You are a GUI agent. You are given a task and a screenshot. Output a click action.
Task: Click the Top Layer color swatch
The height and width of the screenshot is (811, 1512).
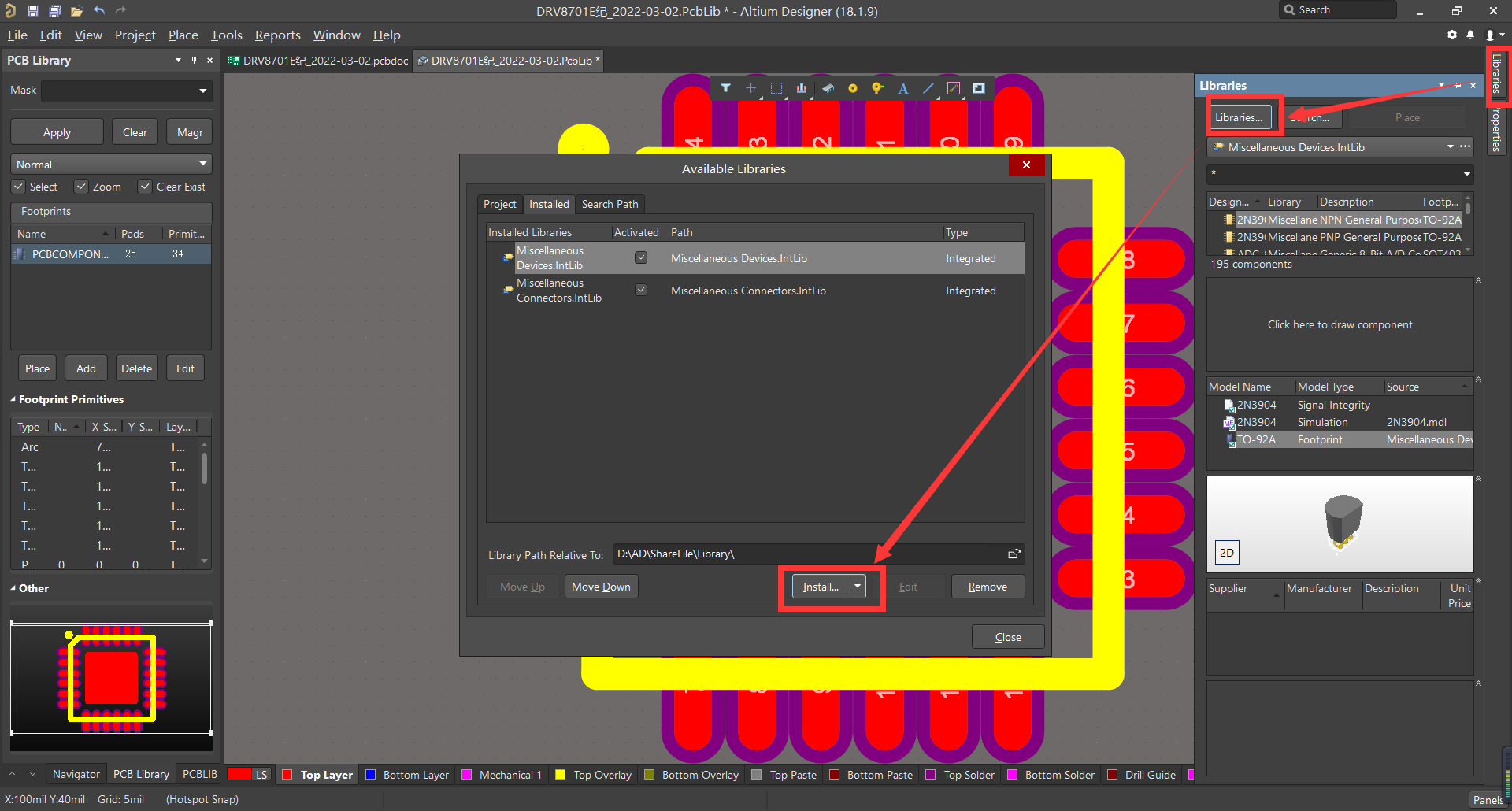click(x=287, y=775)
